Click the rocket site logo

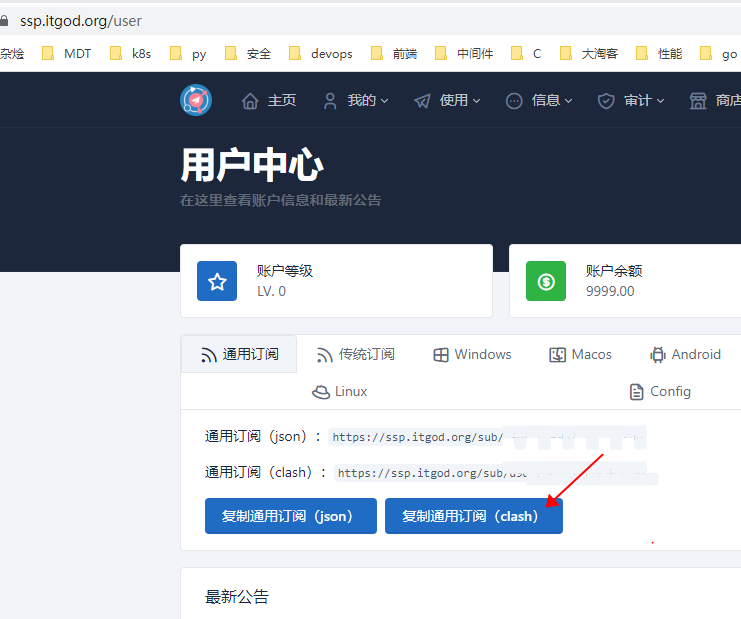click(x=196, y=100)
